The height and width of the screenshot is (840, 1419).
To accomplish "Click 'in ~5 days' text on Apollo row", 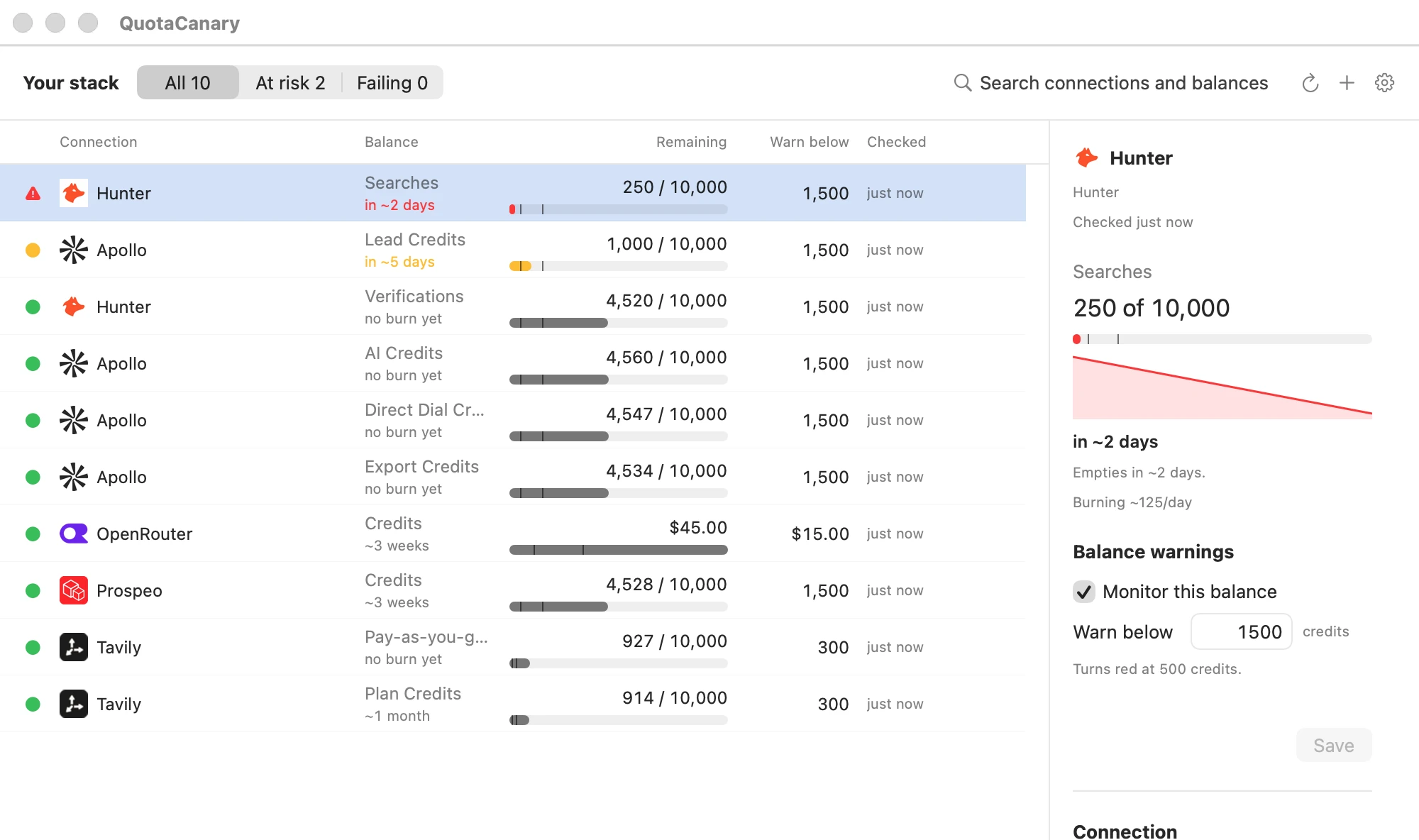I will click(x=399, y=262).
